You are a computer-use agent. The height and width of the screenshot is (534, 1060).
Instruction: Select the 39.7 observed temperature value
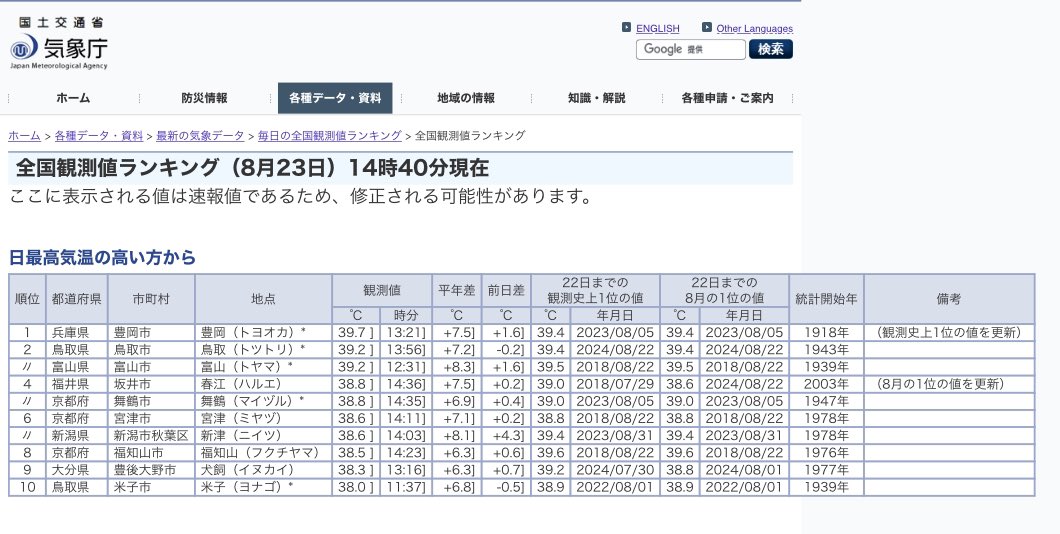click(356, 333)
